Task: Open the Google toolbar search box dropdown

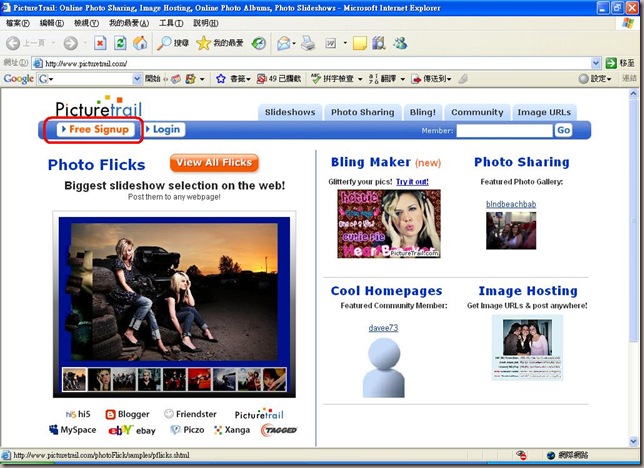Action: (x=137, y=78)
